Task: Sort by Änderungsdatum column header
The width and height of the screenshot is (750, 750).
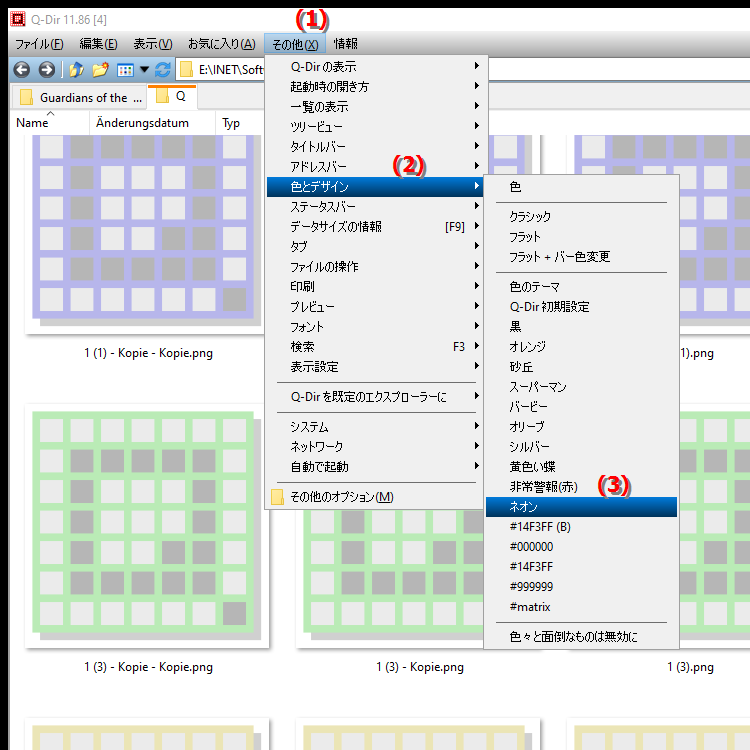Action: click(x=152, y=123)
